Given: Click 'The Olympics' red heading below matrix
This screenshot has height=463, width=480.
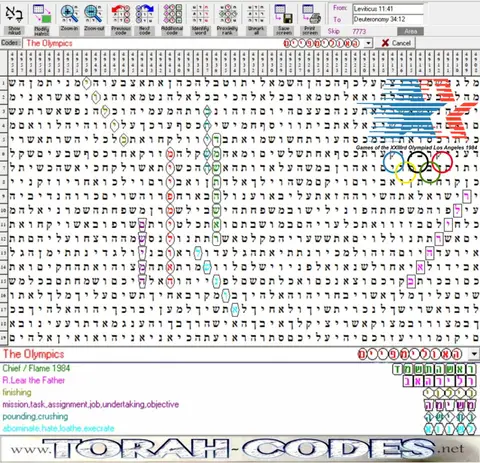Looking at the screenshot, I should pos(34,354).
